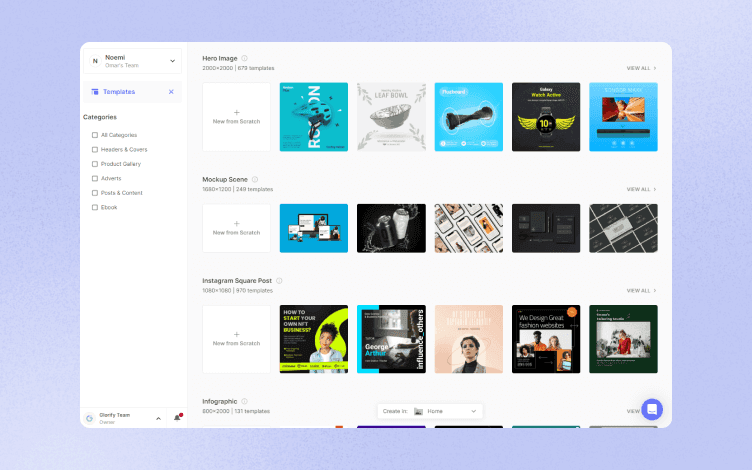
Task: Expand the Noemi workspace dropdown
Action: (173, 61)
